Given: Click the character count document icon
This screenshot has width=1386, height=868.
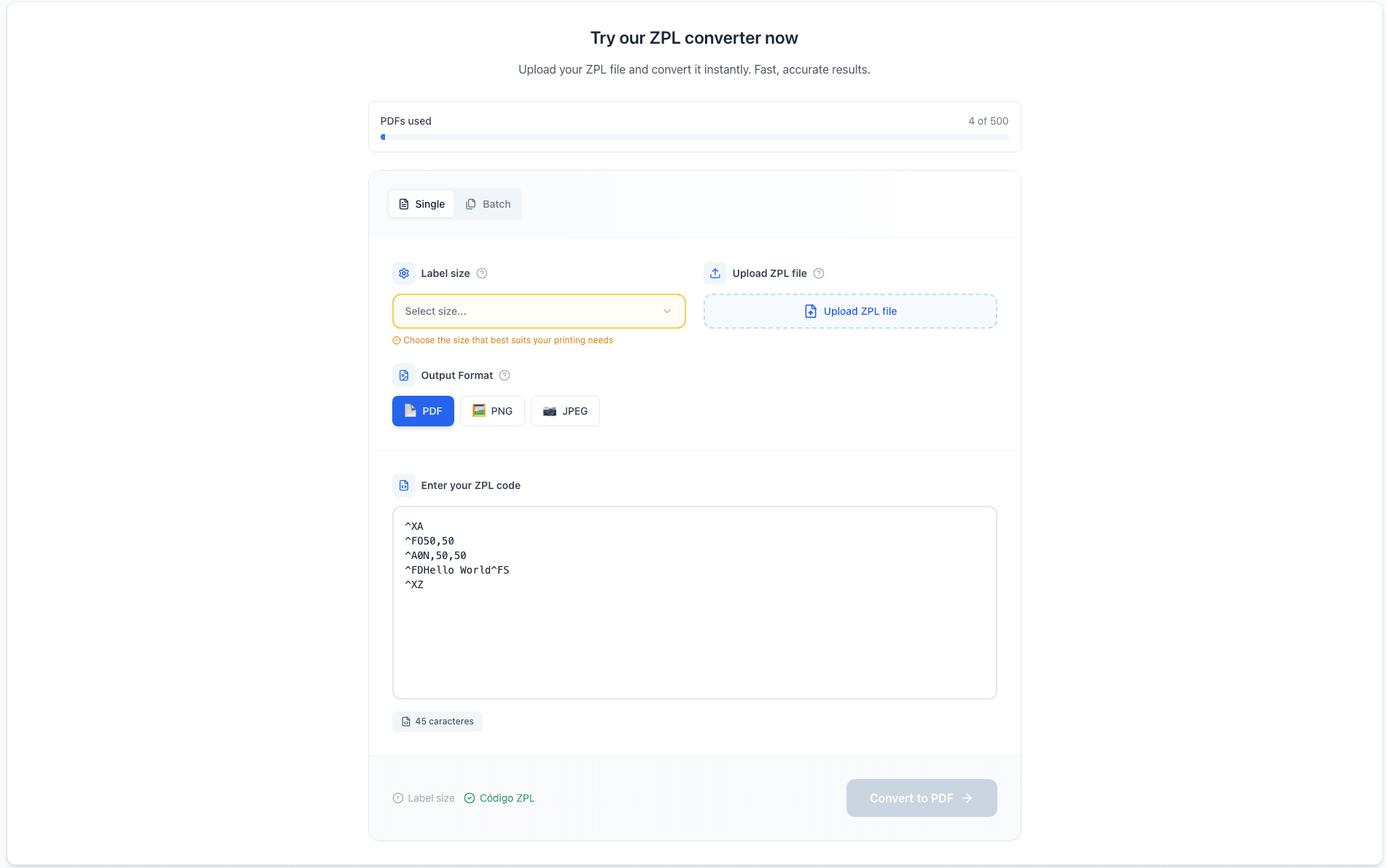Looking at the screenshot, I should coord(406,722).
